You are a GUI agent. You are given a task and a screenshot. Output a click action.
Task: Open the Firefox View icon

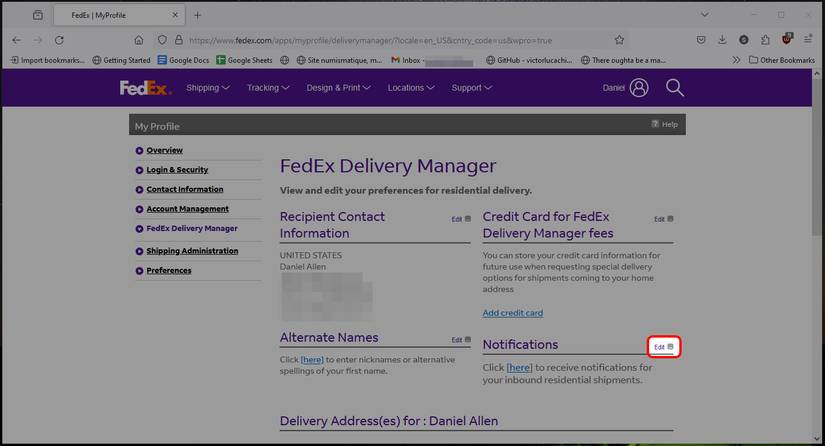38,15
